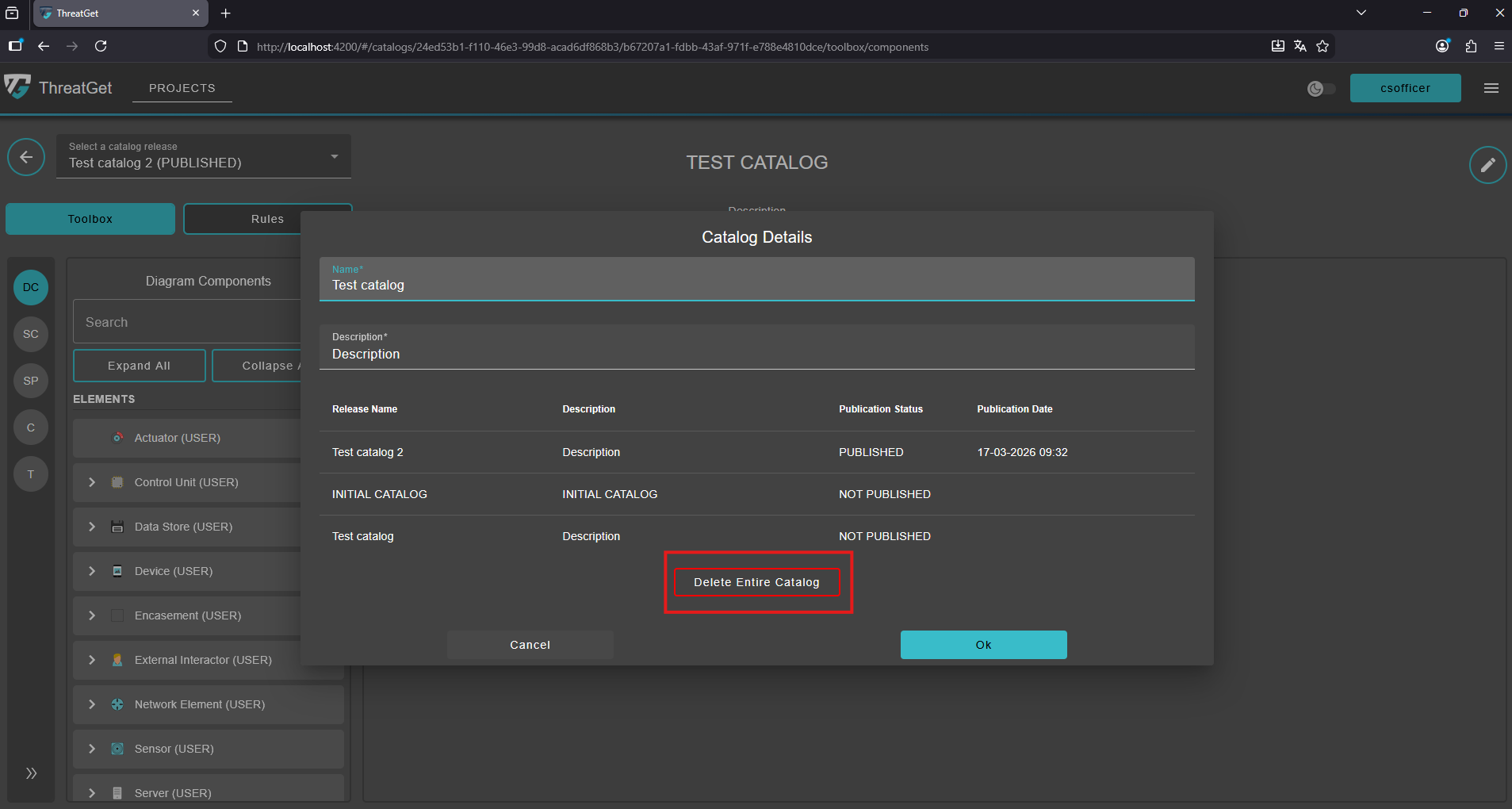1512x809 pixels.
Task: Expand the Control Unit (USER) item
Action: tap(92, 482)
